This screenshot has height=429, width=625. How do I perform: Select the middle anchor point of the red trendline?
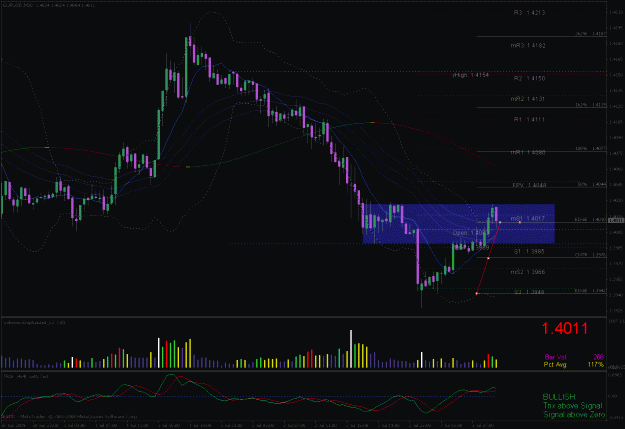488,258
